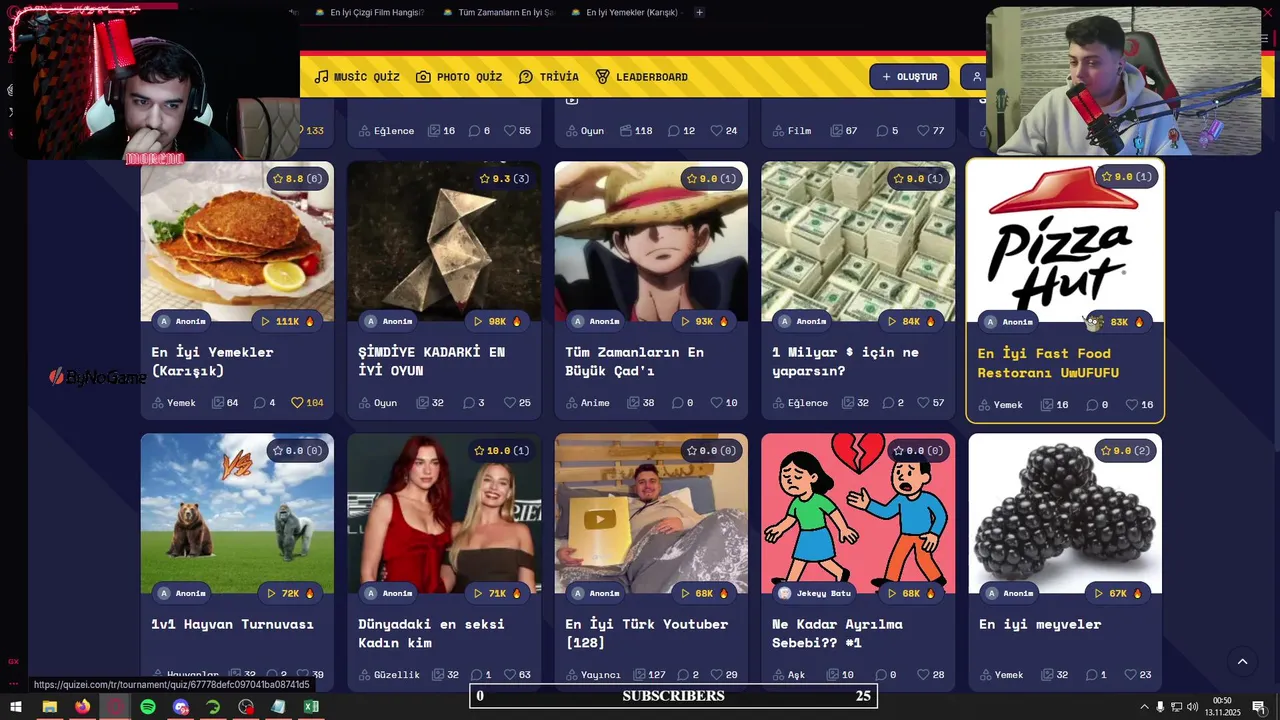Like the 'En İyi Yemekler (Karışık)' quiz heart
1280x720 pixels.
(296, 403)
